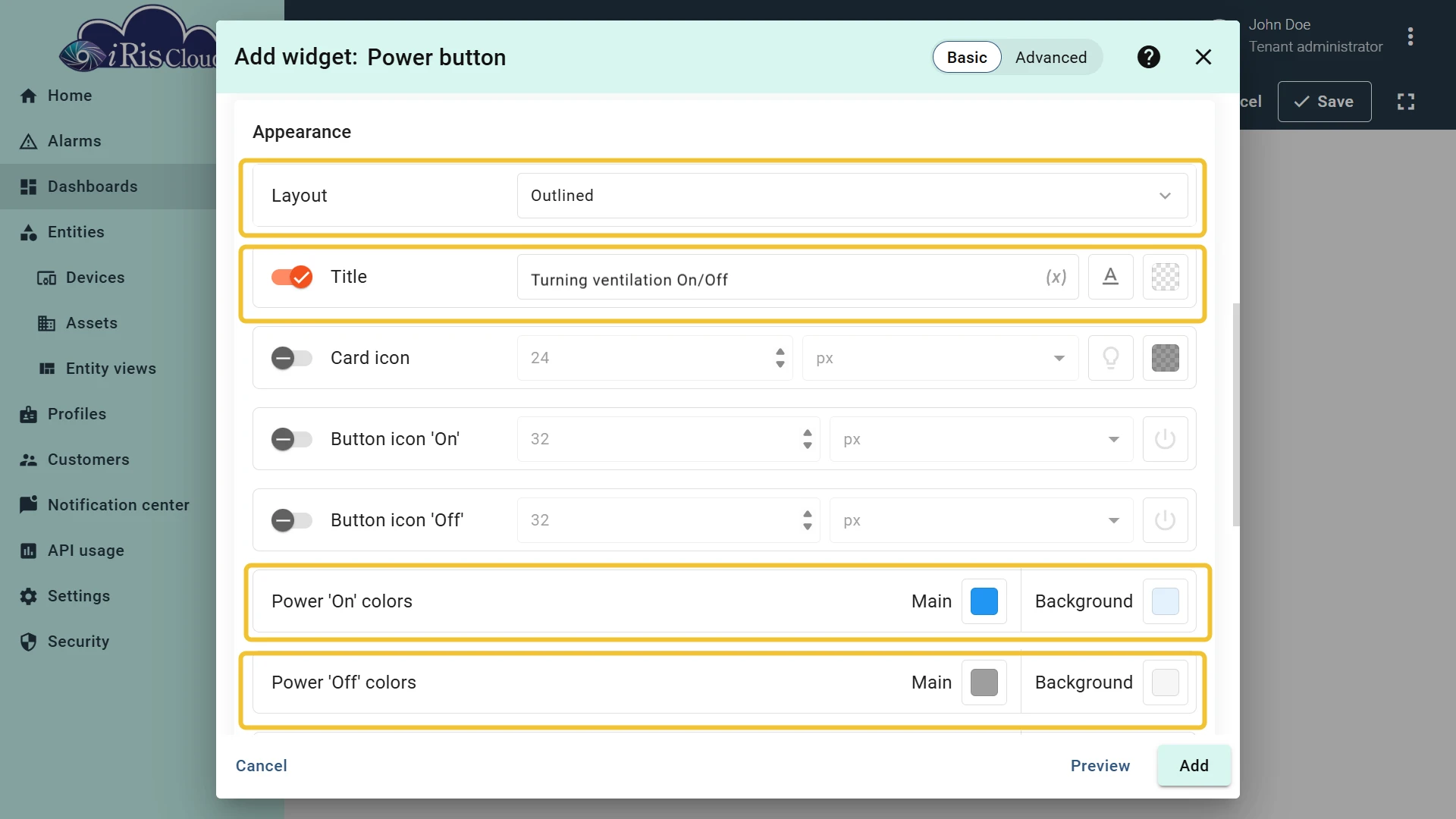Click Card icon size stepper arrows
Screen dimensions: 1456x819
[x=780, y=358]
